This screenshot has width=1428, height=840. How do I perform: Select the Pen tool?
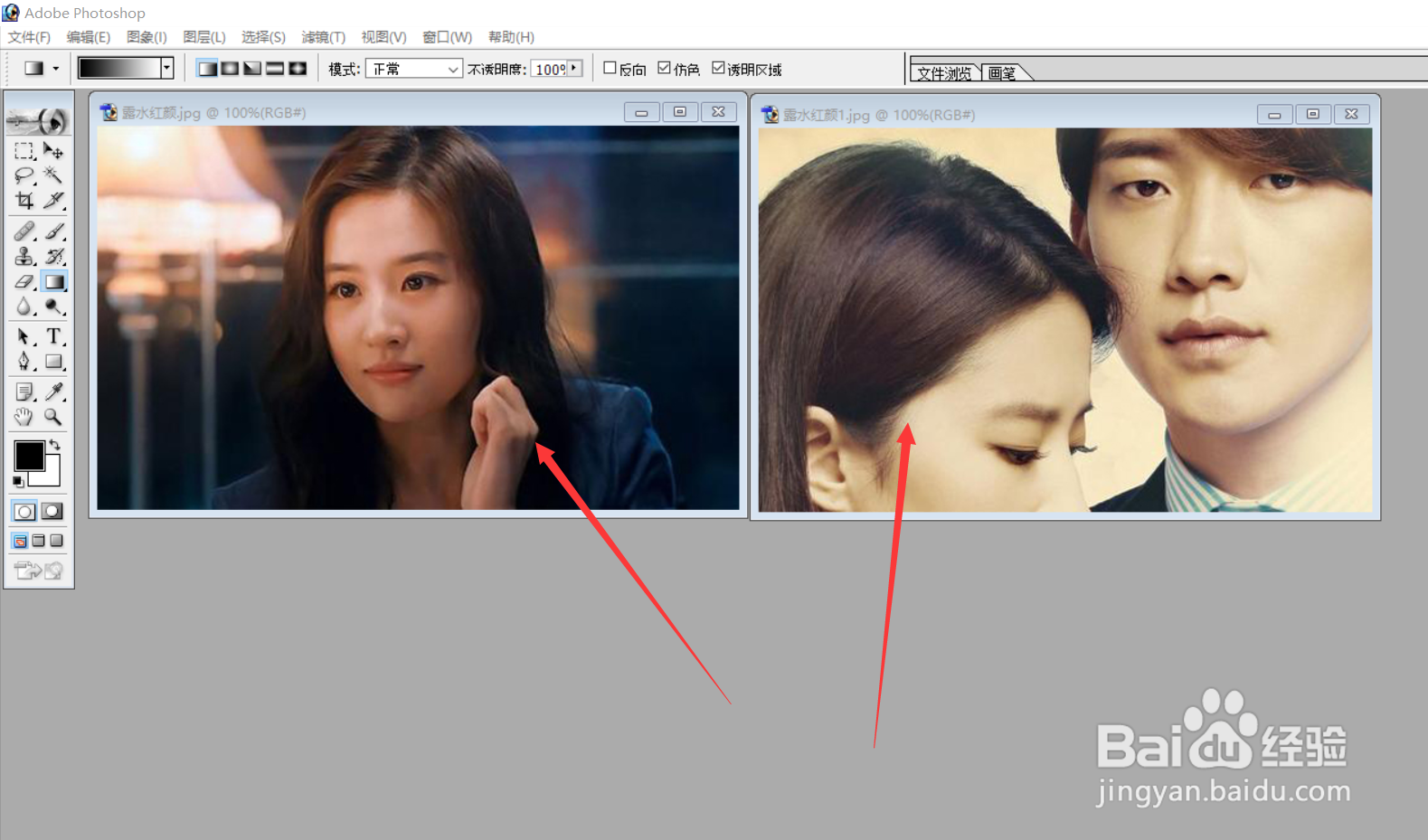[x=24, y=362]
